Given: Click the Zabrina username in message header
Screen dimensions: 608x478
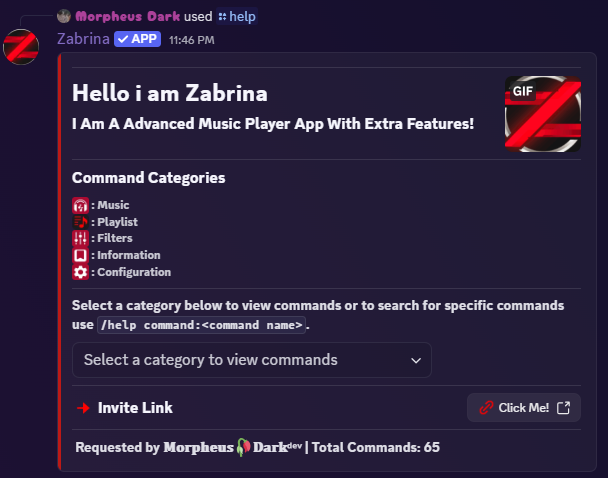Looking at the screenshot, I should click(83, 39).
